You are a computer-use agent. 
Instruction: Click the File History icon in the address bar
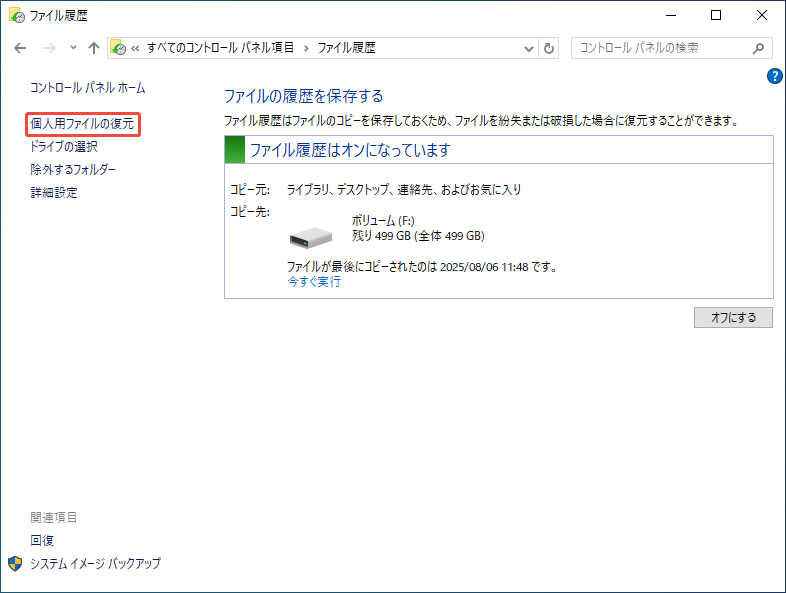coord(118,48)
